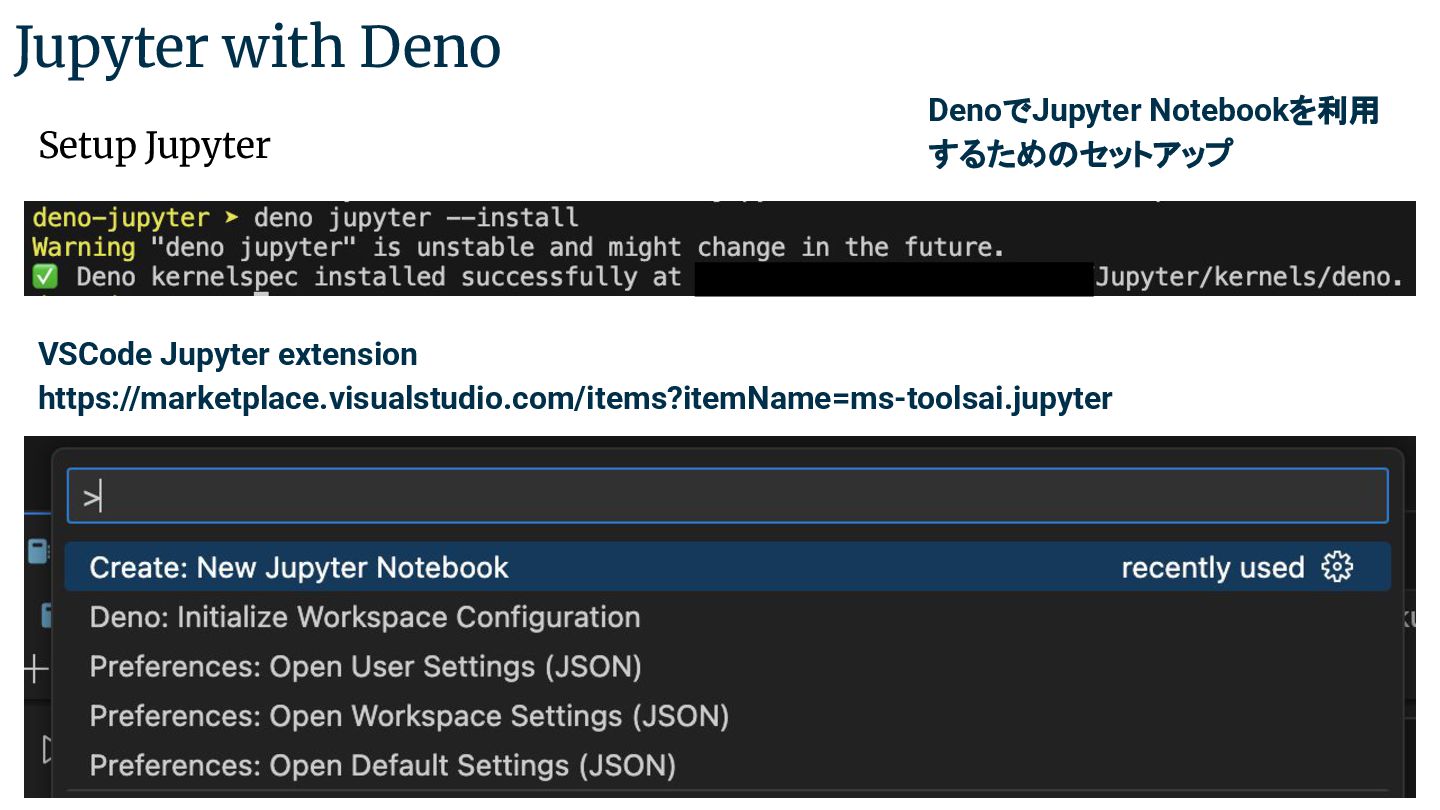Image resolution: width=1440 pixels, height=810 pixels.
Task: Click the partially hidden notebook icon beside Deno row
Action: [x=46, y=614]
